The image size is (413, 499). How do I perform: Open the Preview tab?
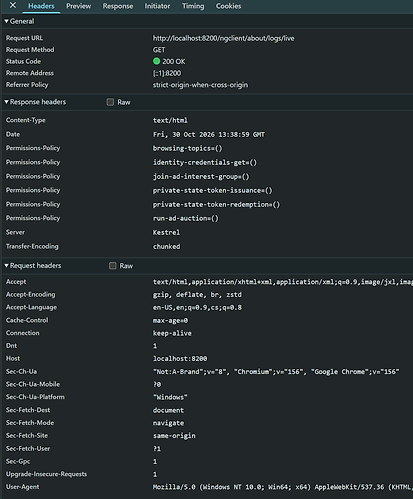(78, 6)
